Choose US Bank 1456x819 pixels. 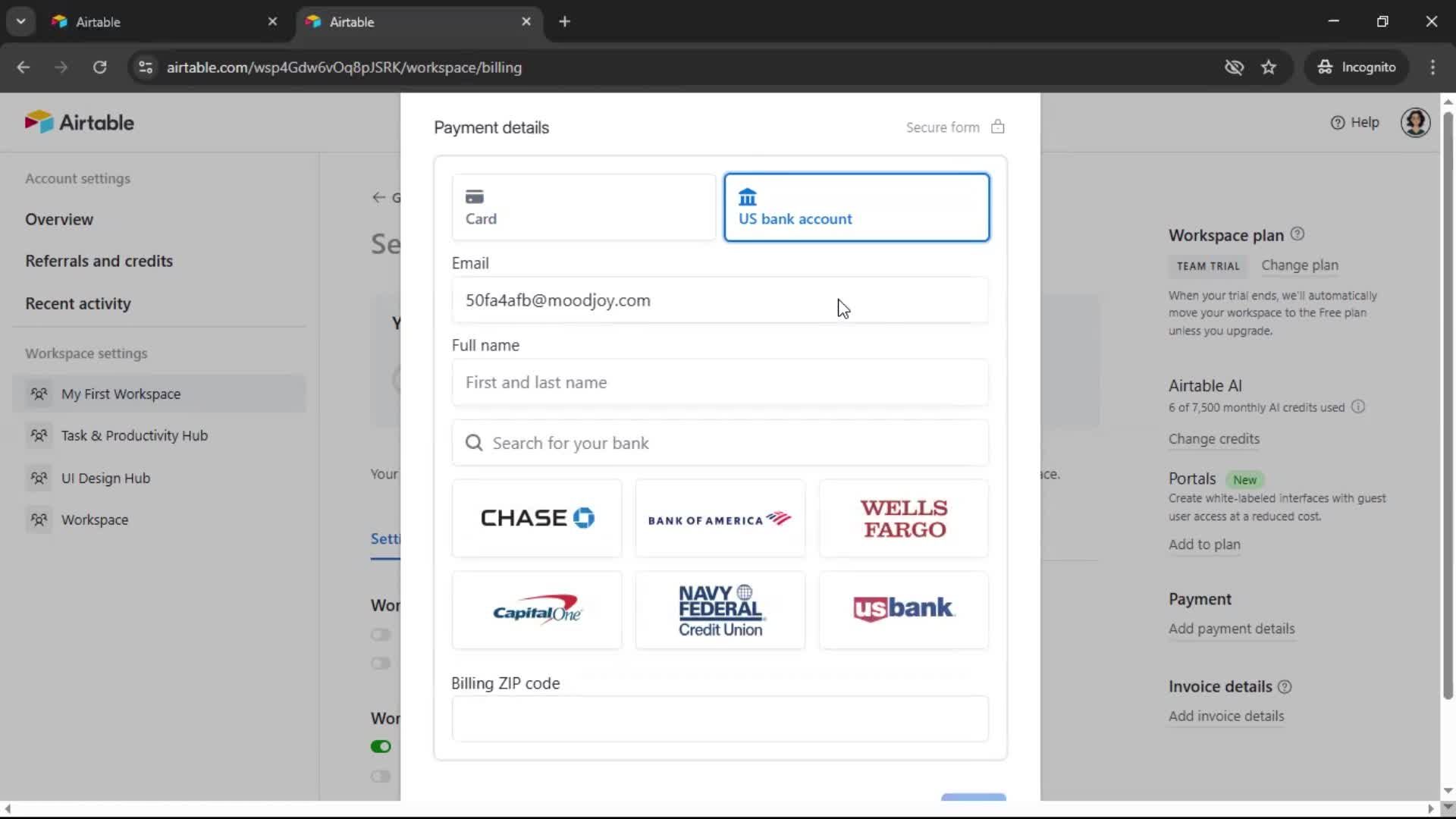[903, 610]
